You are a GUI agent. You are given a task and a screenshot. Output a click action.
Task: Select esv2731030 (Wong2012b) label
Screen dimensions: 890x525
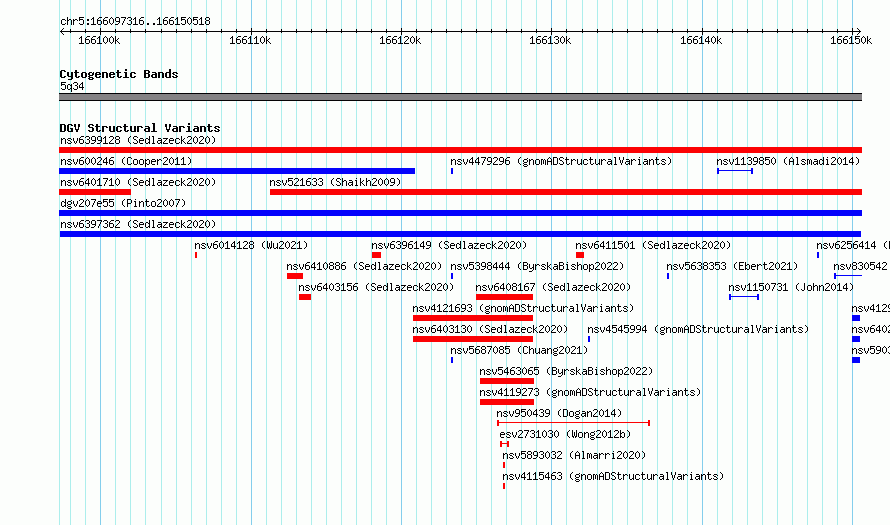[565, 434]
